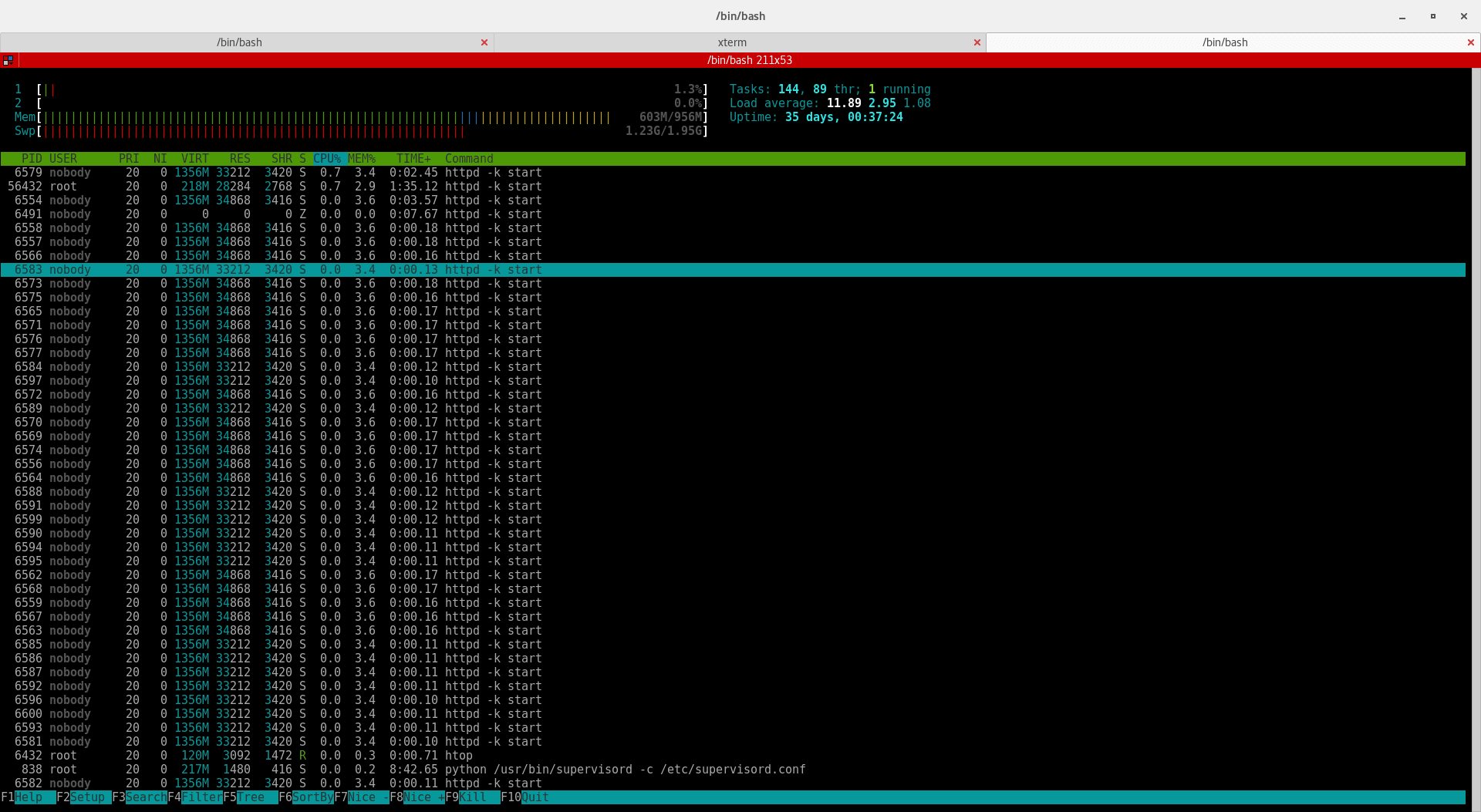The width and height of the screenshot is (1481, 812).
Task: Switch to the rightmost /bin/bash tab
Action: 1224,42
